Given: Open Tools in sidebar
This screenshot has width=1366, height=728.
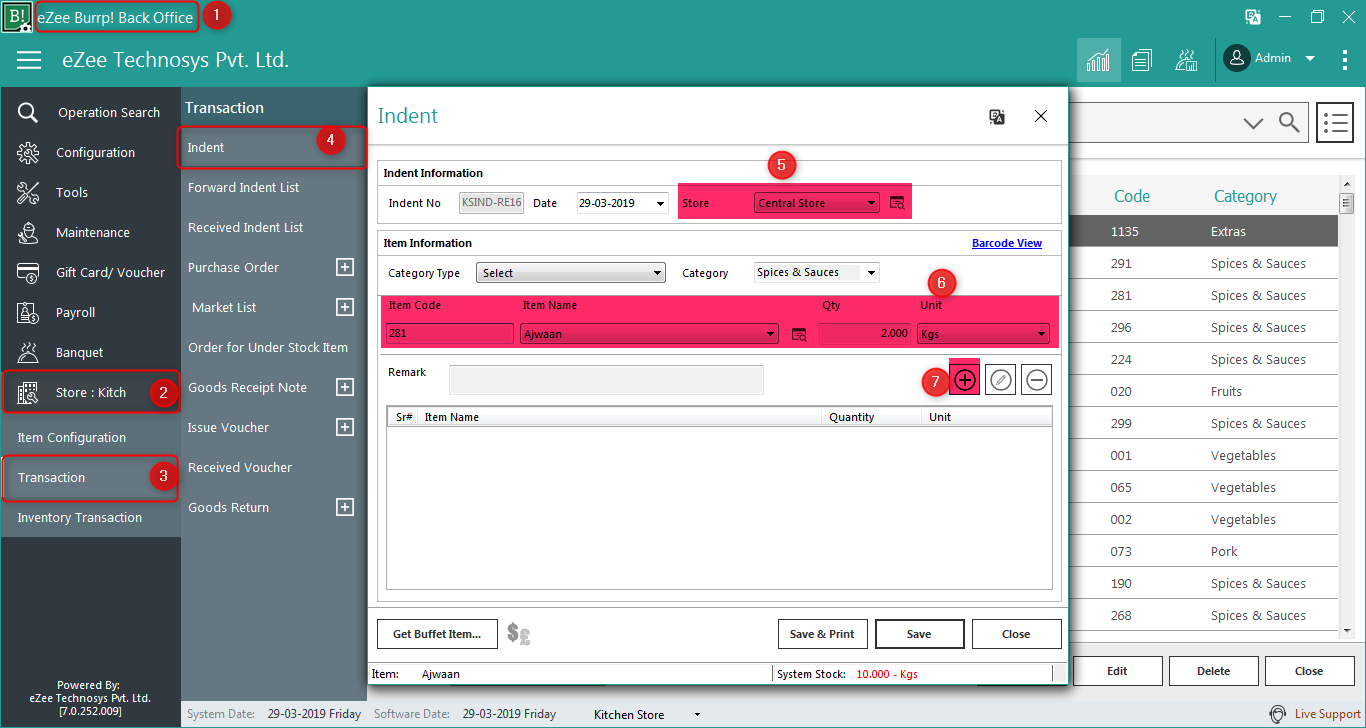Looking at the screenshot, I should (x=90, y=192).
